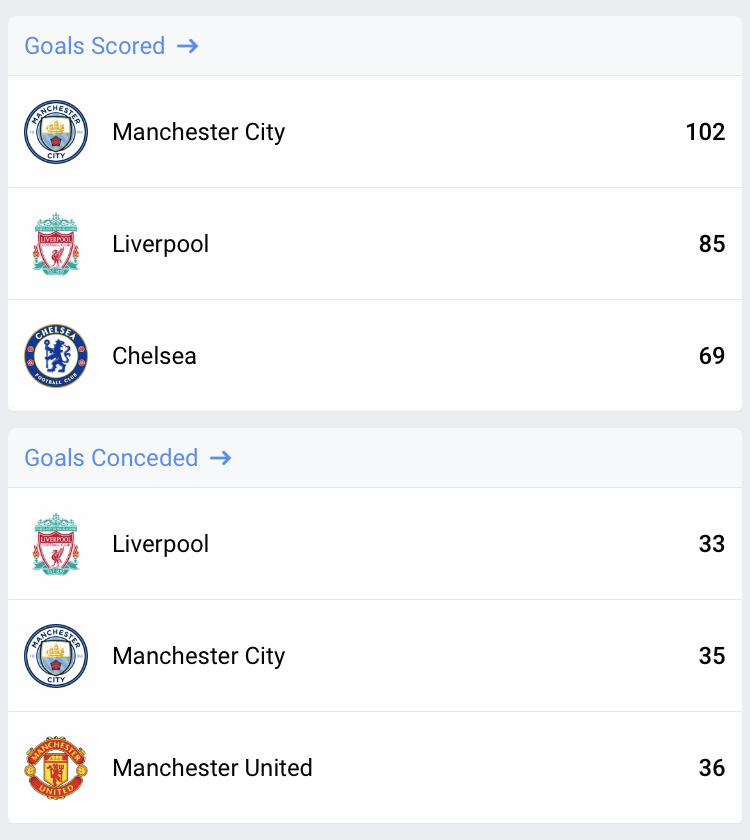Open the Goals Scored full list link
The image size is (750, 840).
tap(94, 46)
